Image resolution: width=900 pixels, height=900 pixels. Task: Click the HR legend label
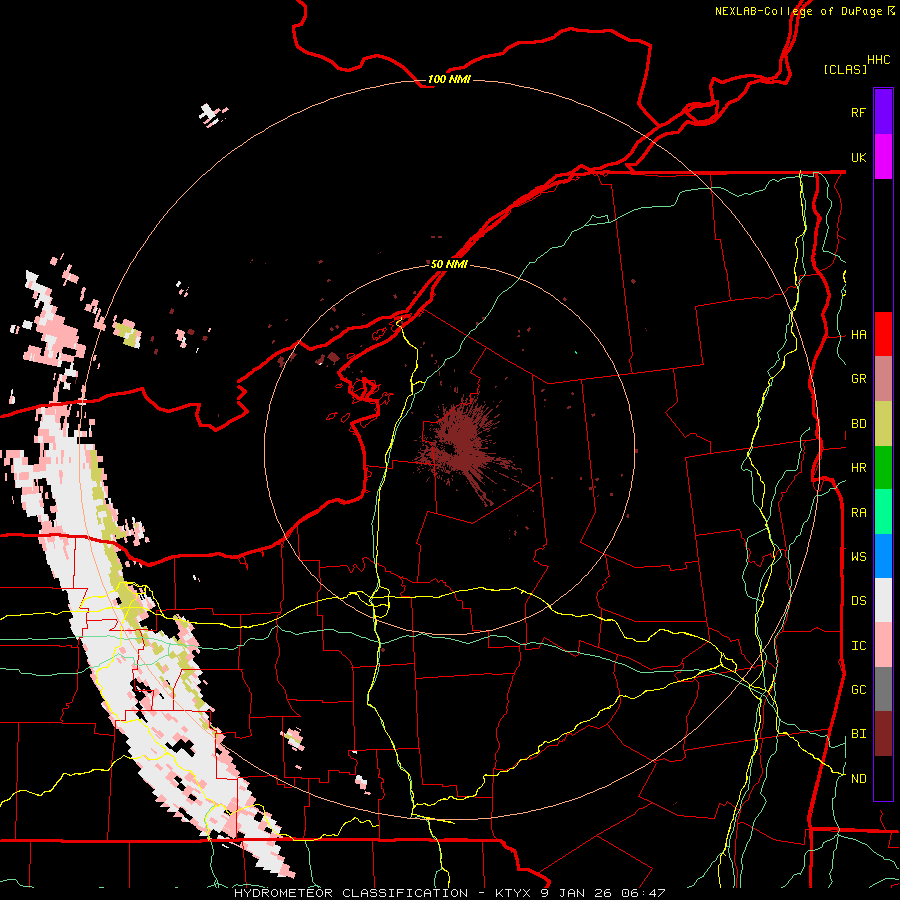tap(859, 468)
